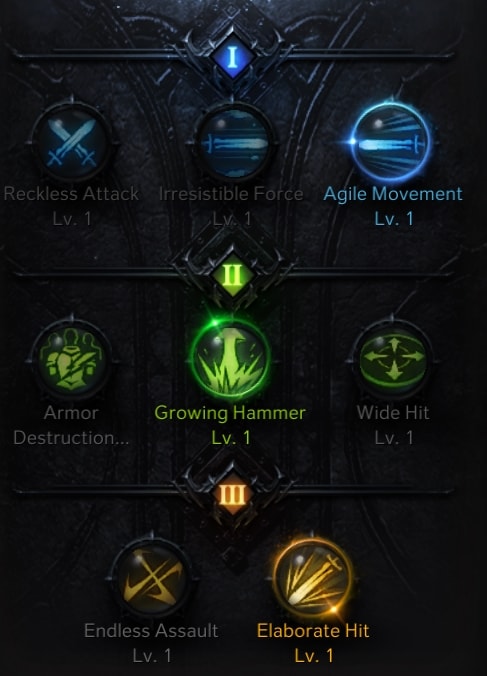Select the Endless Assault tripod icon
This screenshot has height=676, width=487.
[151, 578]
